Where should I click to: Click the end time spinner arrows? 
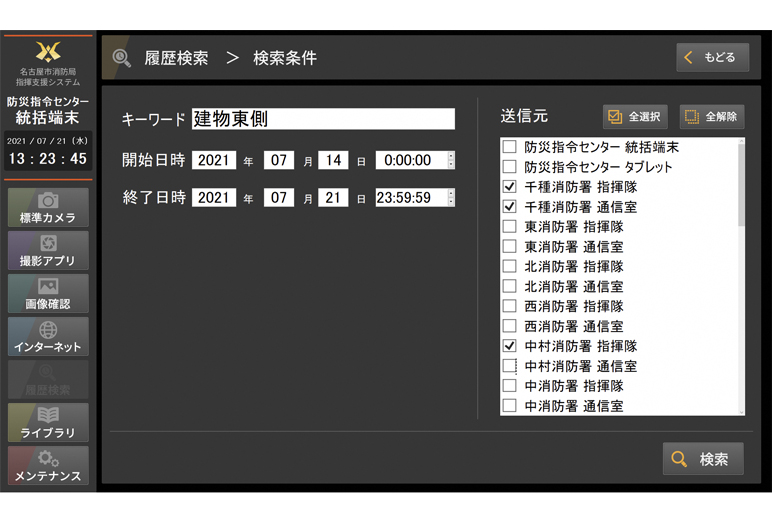451,197
